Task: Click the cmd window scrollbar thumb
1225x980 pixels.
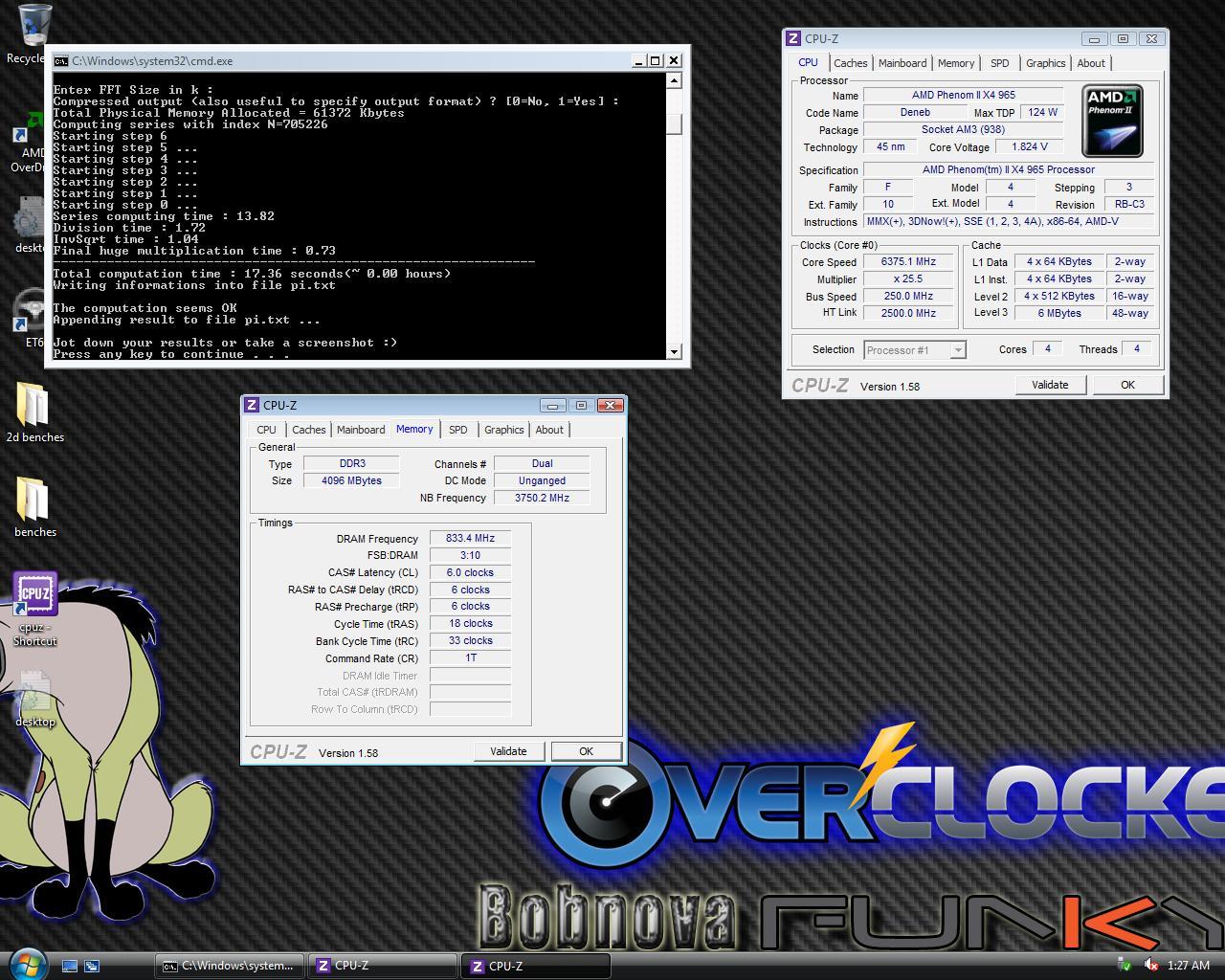Action: coord(674,123)
